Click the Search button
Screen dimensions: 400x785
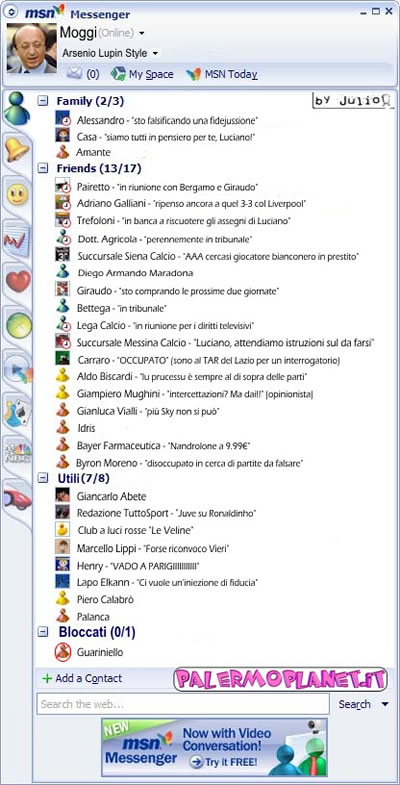click(x=354, y=704)
